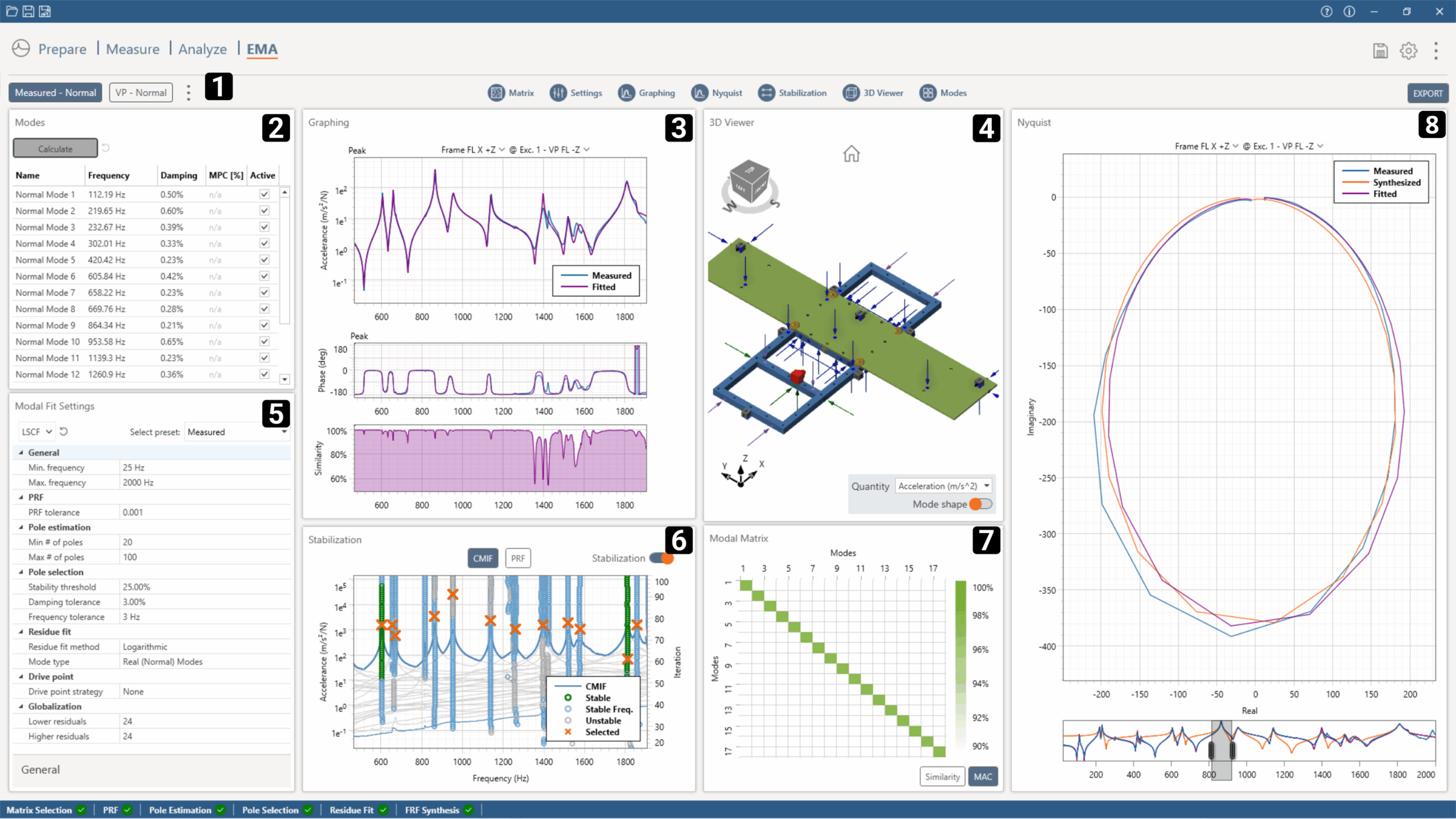Switch to the Analyze tab
This screenshot has width=1456, height=819.
click(202, 49)
